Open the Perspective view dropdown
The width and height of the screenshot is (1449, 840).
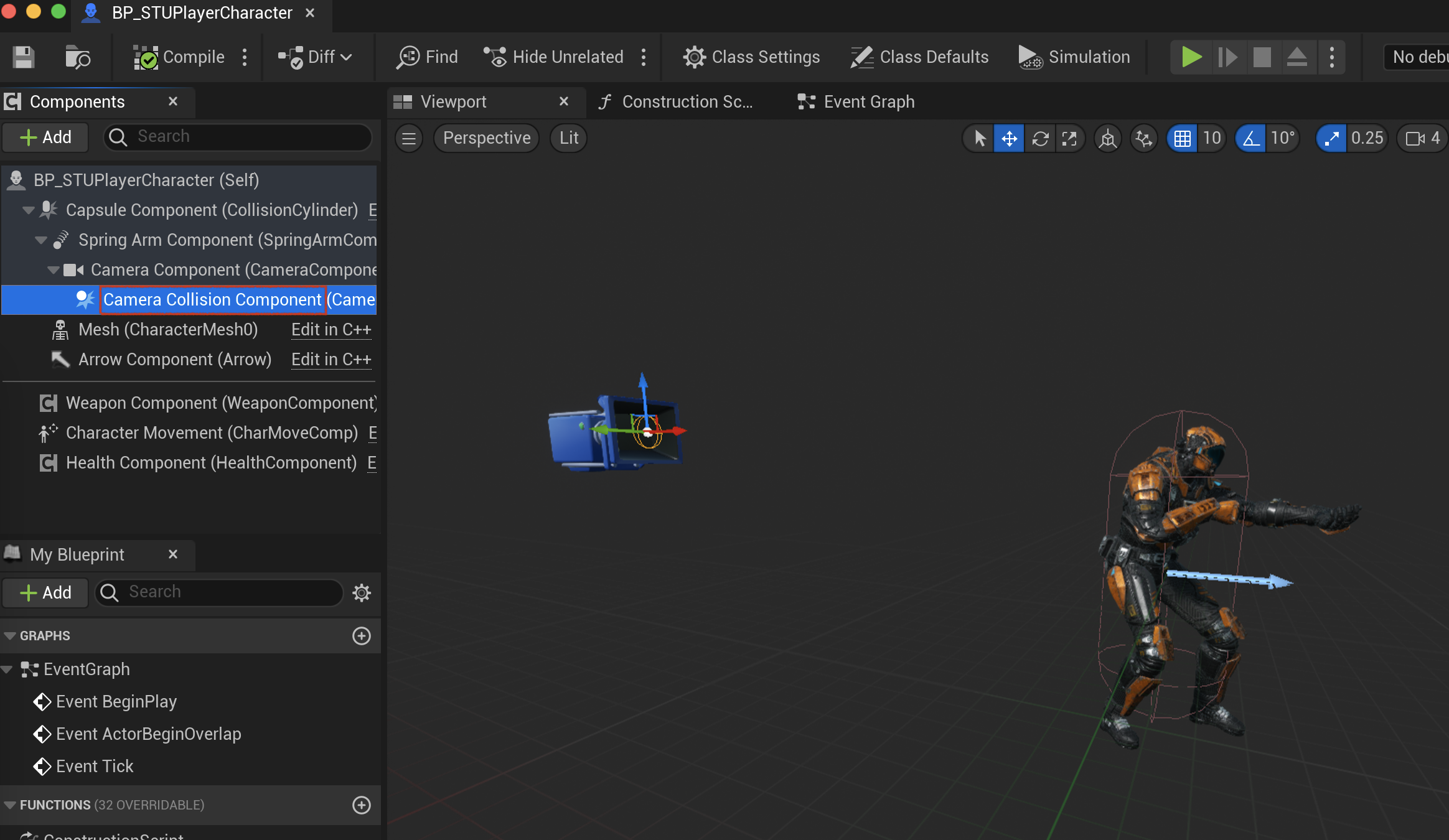point(487,138)
